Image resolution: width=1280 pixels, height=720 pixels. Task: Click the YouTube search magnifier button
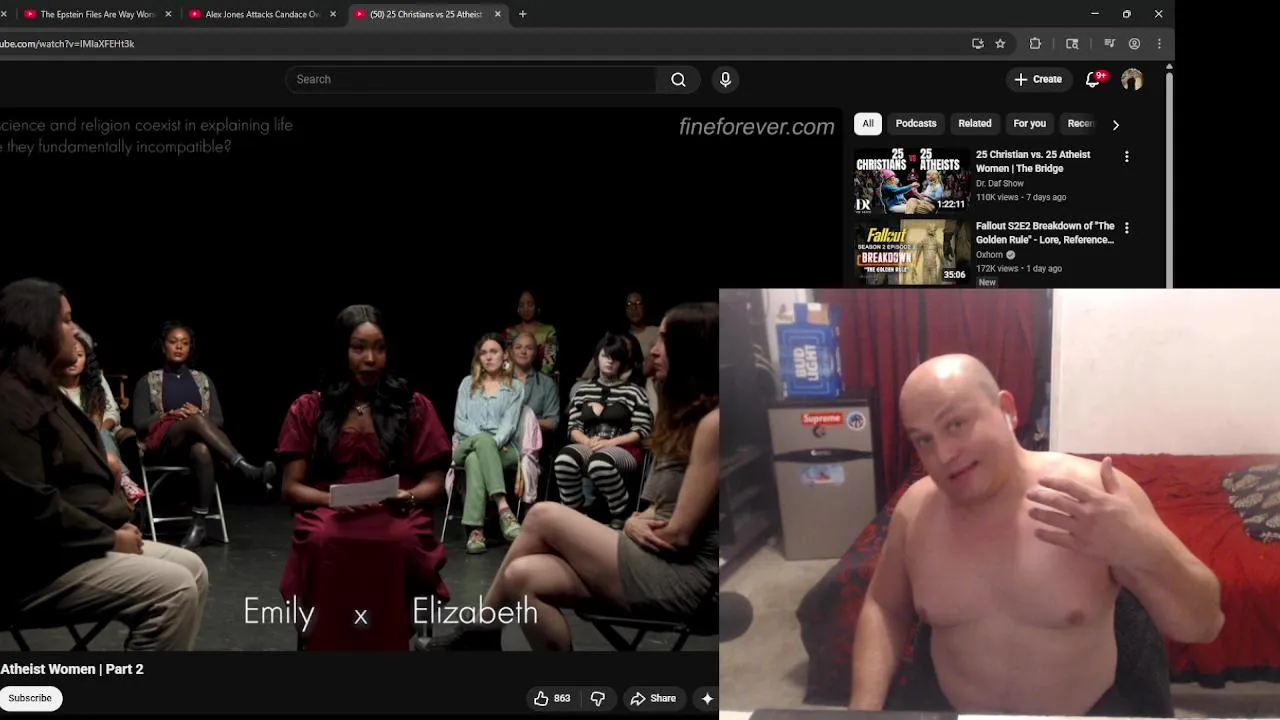[x=678, y=79]
